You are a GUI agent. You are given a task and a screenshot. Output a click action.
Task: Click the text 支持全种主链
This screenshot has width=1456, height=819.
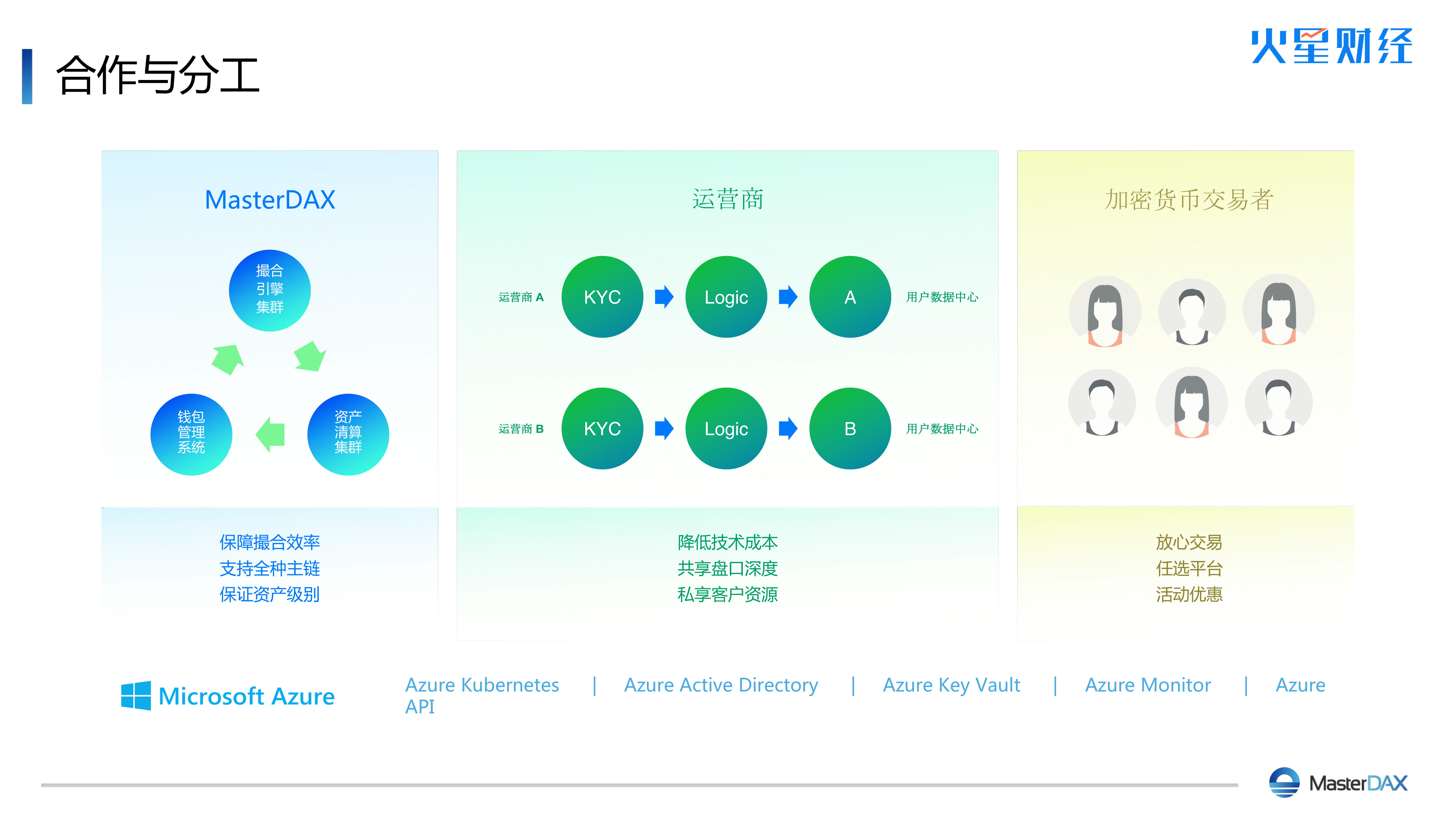click(x=270, y=568)
